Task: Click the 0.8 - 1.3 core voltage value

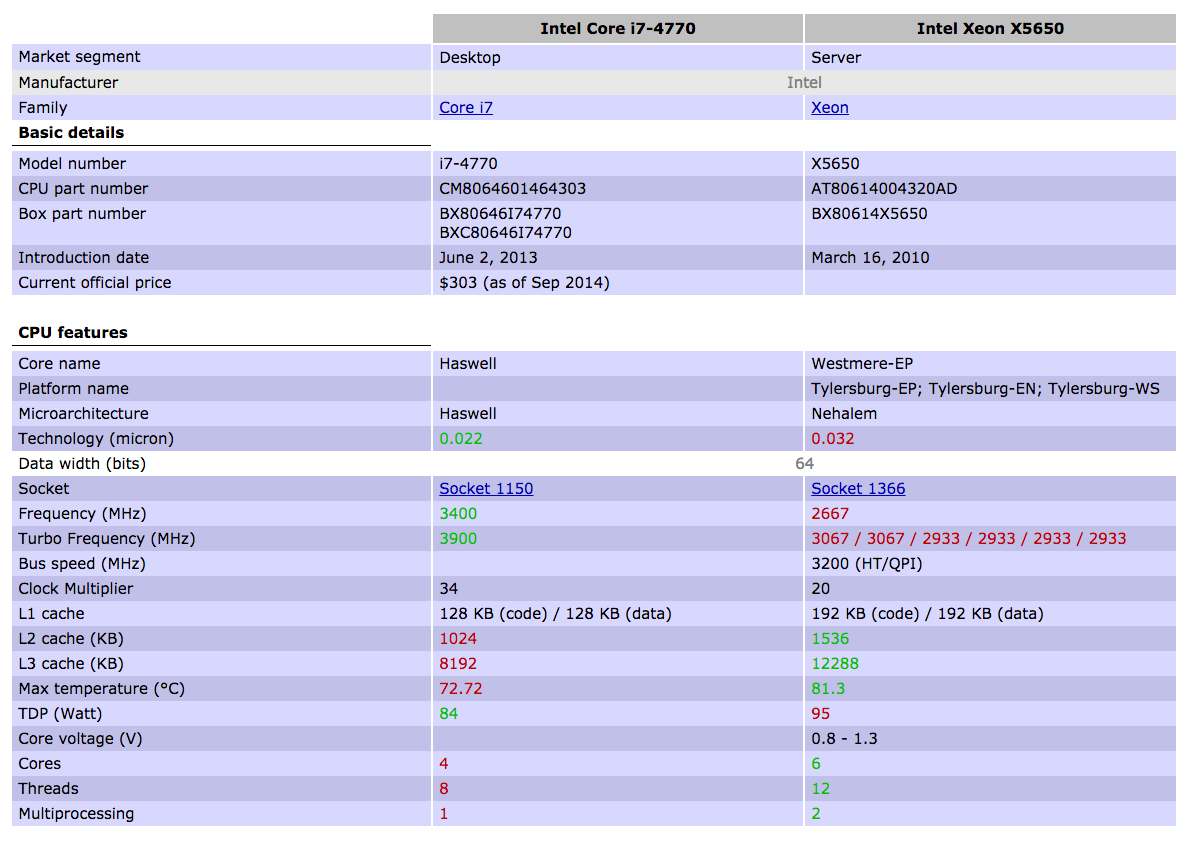Action: point(844,739)
